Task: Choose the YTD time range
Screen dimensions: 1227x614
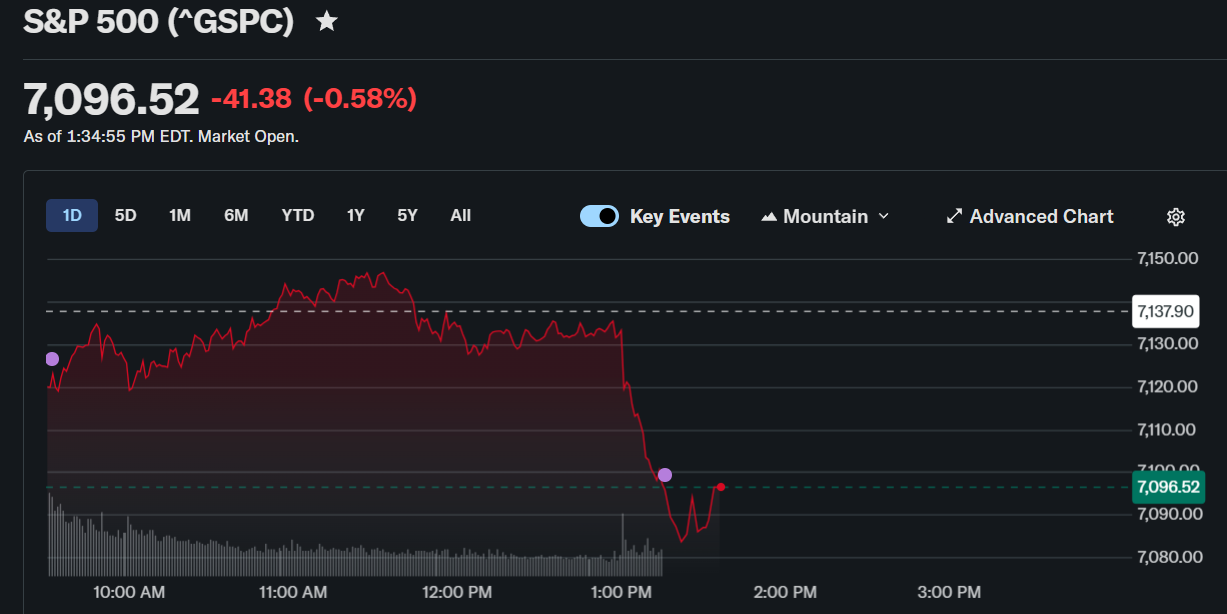Action: (298, 215)
